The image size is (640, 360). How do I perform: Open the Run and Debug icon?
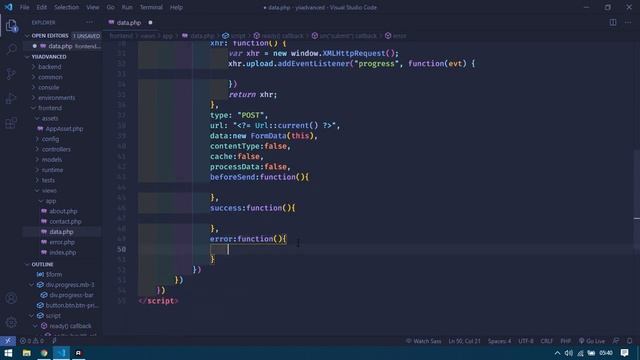click(x=11, y=98)
